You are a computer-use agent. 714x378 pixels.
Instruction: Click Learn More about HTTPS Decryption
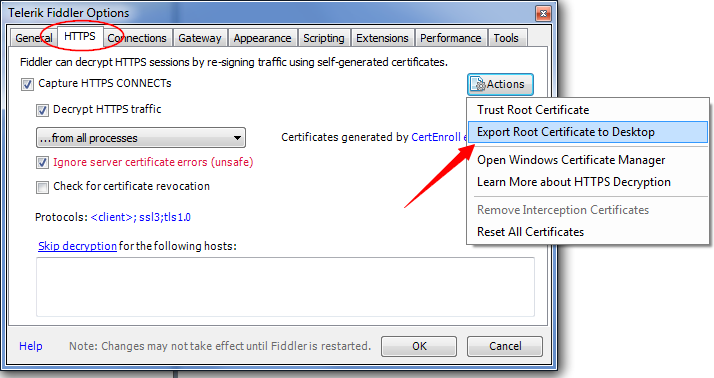coord(588,182)
